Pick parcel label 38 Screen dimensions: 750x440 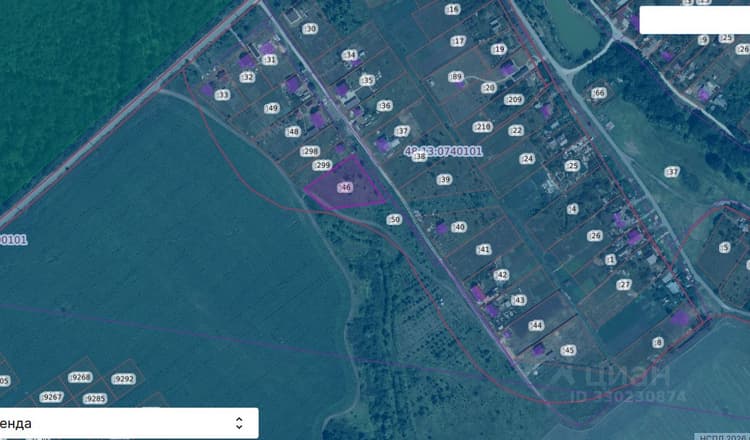[419, 156]
